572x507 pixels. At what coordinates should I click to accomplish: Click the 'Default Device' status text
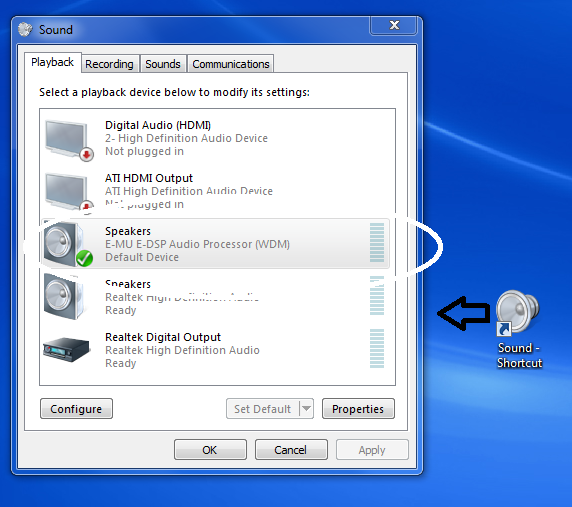pos(142,257)
